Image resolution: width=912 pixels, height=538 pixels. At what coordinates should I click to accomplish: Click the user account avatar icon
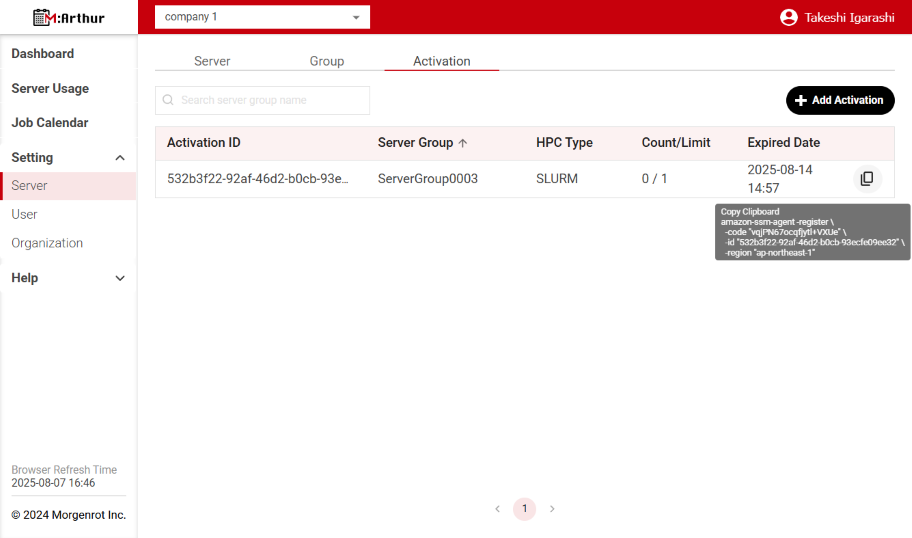[789, 17]
